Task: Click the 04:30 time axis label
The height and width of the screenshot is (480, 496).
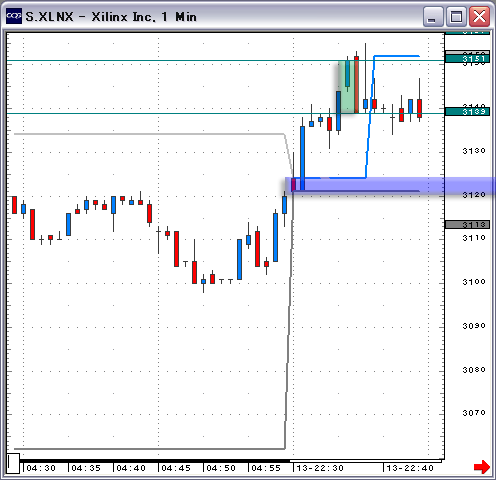Action: coord(41,468)
